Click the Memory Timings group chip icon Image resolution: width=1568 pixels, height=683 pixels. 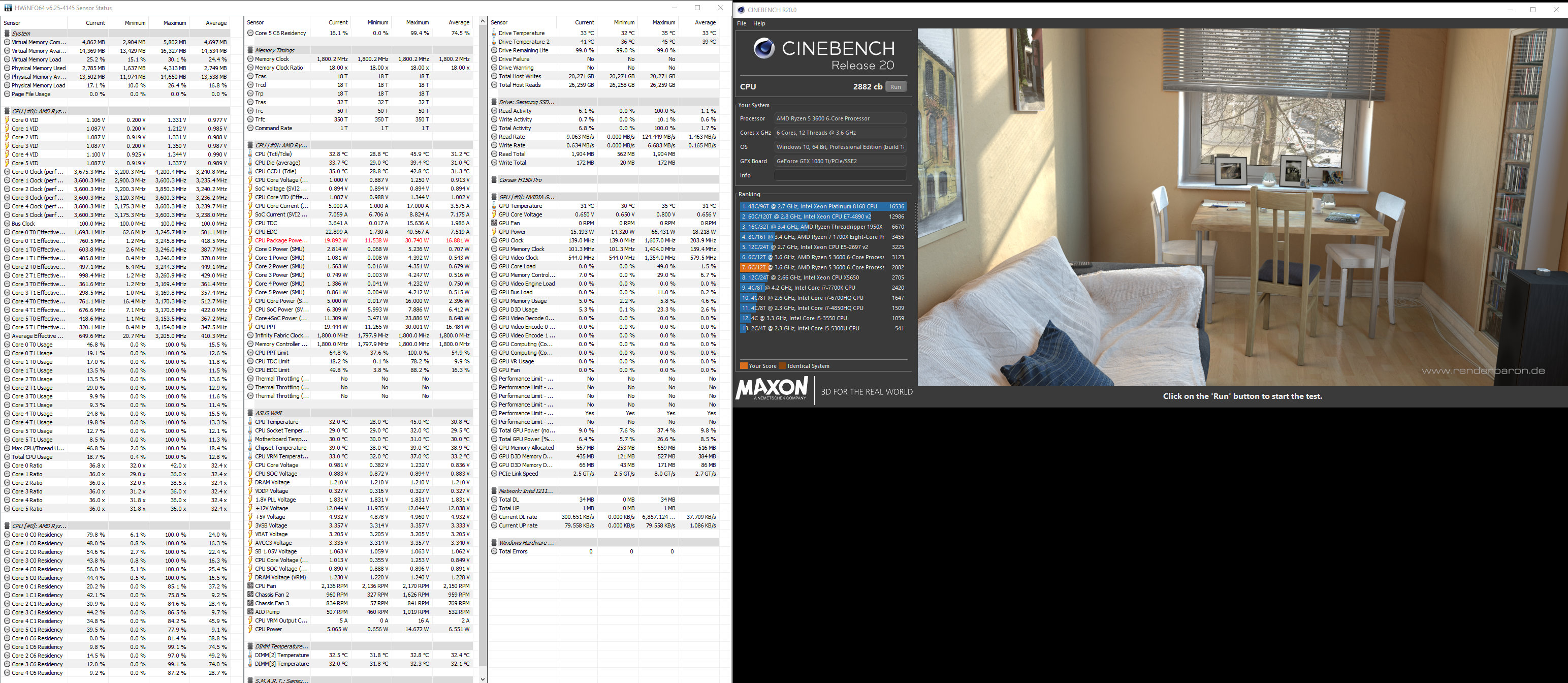(x=251, y=50)
